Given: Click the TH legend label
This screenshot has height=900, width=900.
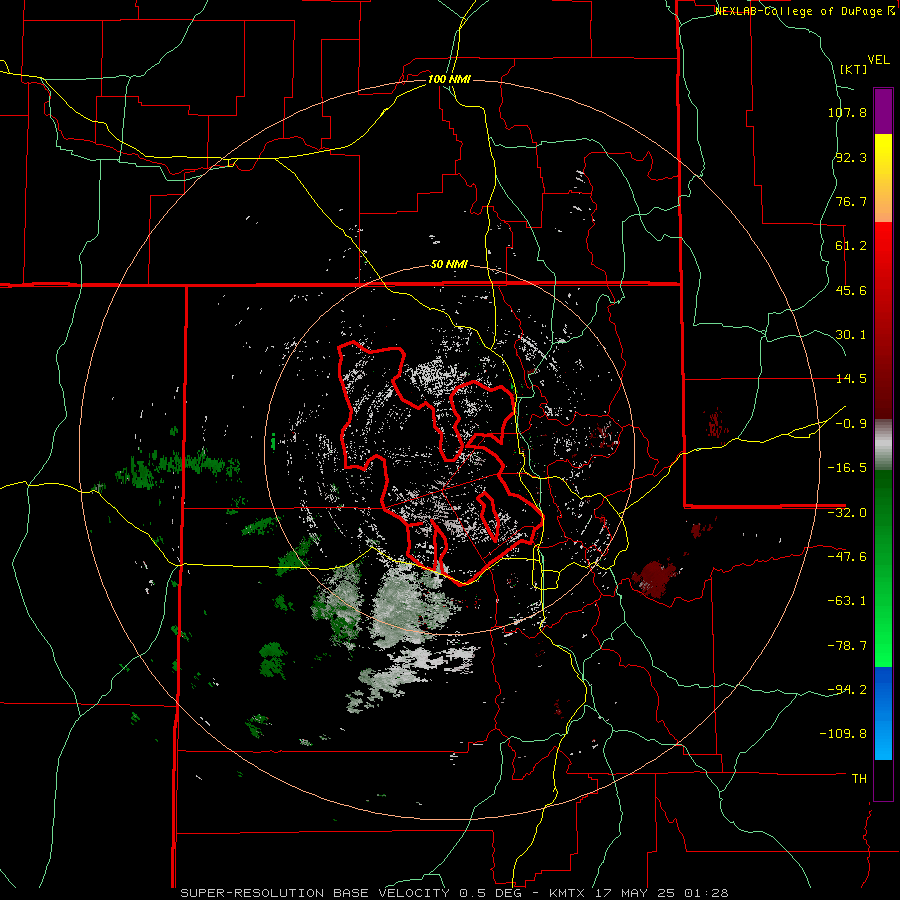Looking at the screenshot, I should (859, 778).
